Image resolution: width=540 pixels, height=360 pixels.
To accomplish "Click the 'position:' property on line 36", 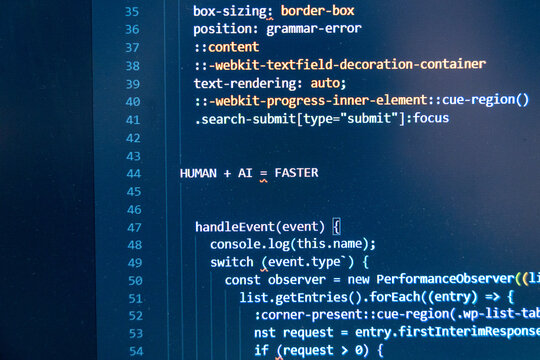I will (226, 29).
